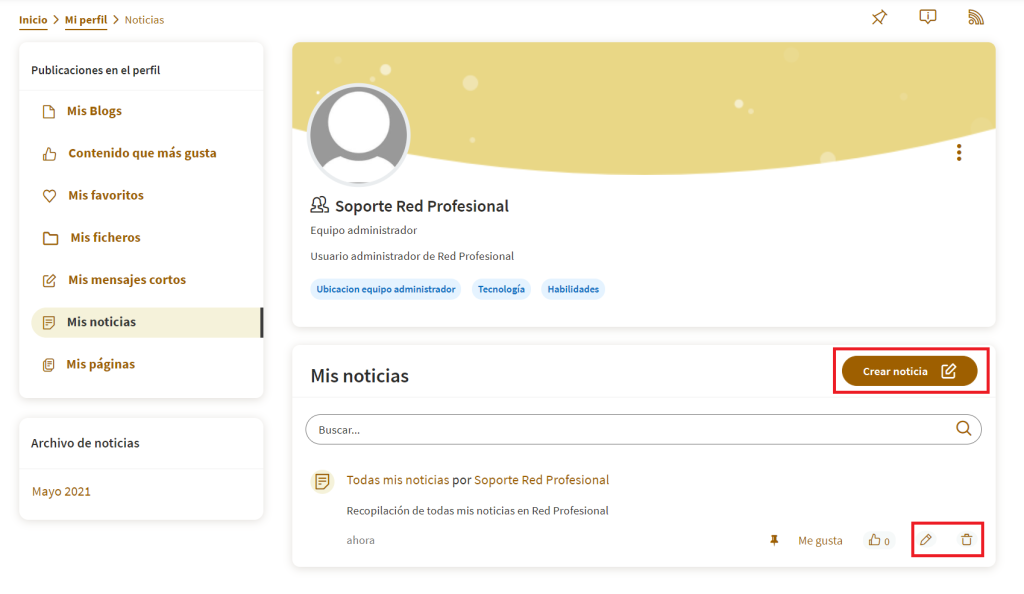Click the Equipo administrador text
This screenshot has width=1024, height=594.
(363, 230)
